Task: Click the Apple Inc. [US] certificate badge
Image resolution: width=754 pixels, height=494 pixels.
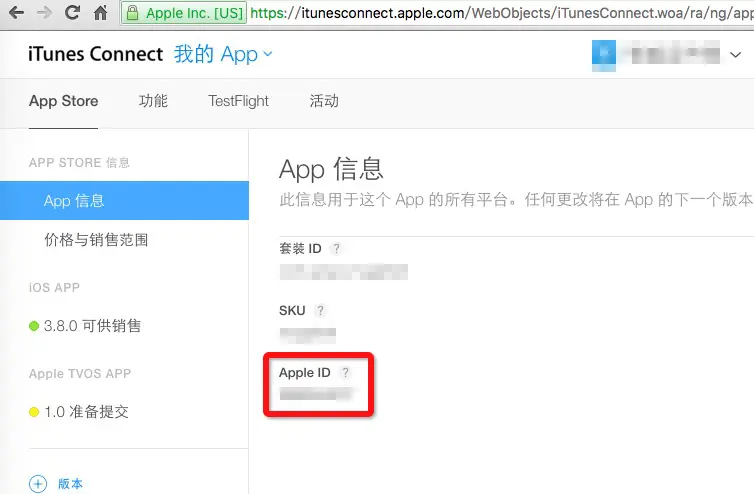Action: pyautogui.click(x=184, y=13)
